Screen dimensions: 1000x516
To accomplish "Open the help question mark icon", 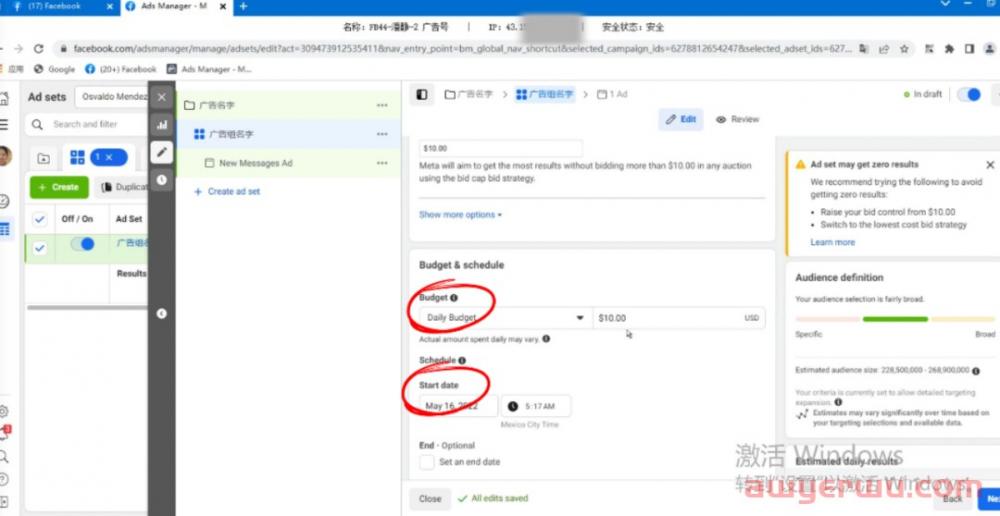I will [x=4, y=479].
